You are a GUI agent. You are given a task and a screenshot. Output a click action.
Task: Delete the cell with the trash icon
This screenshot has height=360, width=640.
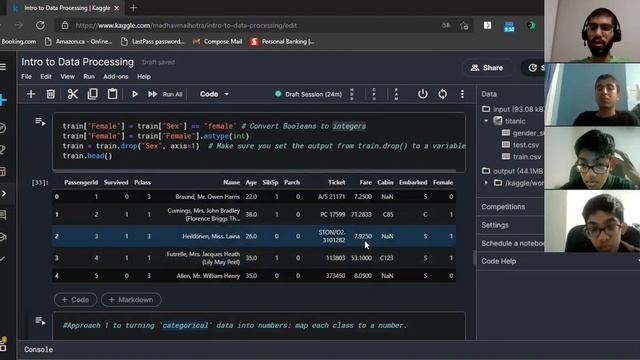pos(51,94)
